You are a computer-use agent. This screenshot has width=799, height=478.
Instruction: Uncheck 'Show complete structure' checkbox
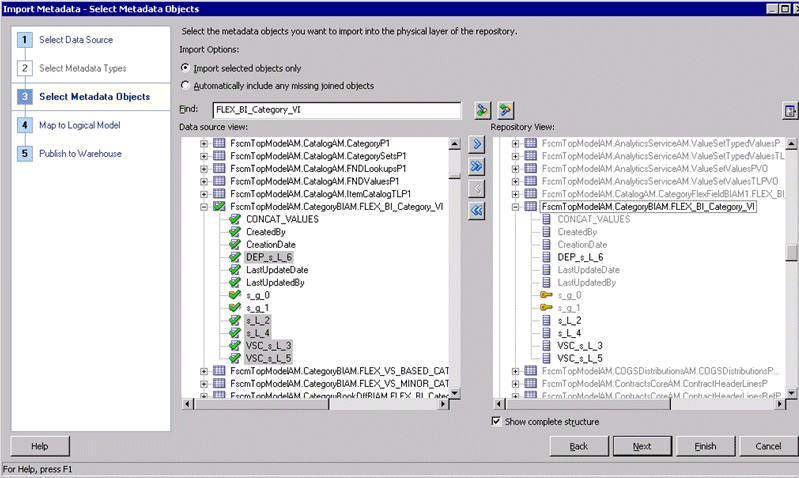coord(496,421)
